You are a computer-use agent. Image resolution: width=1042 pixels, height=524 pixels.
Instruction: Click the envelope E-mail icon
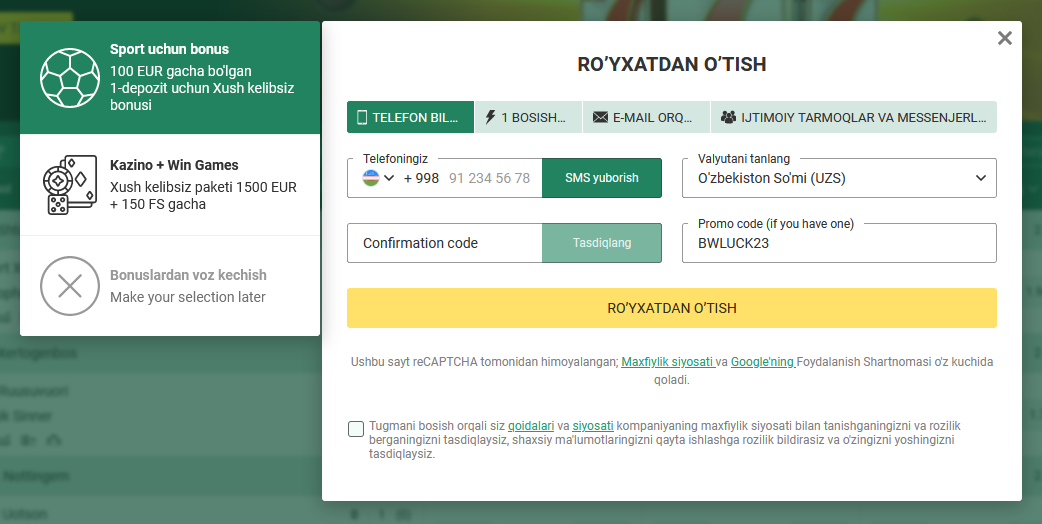pyautogui.click(x=600, y=118)
